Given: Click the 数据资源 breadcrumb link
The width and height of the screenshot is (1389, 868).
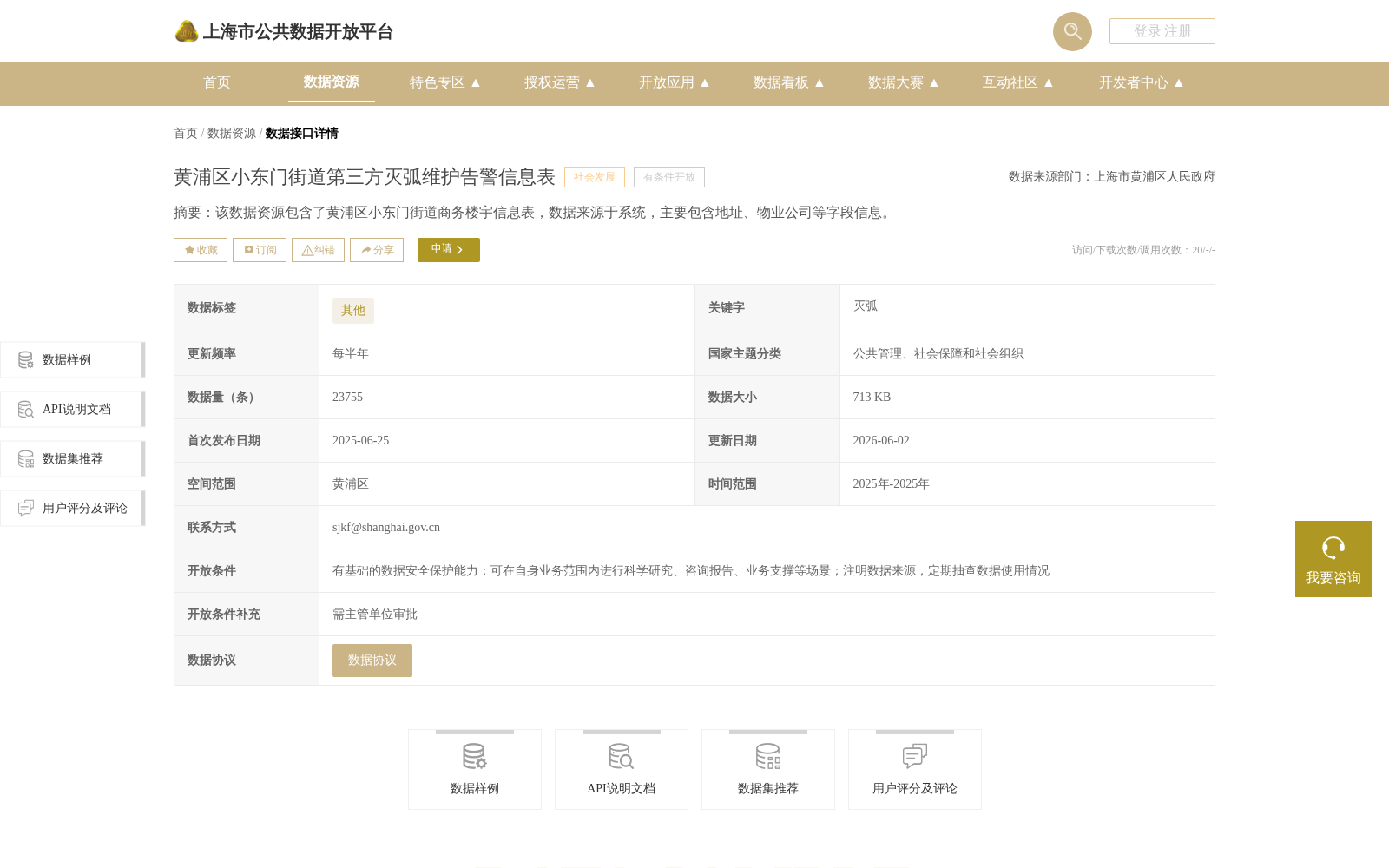Looking at the screenshot, I should tap(232, 133).
